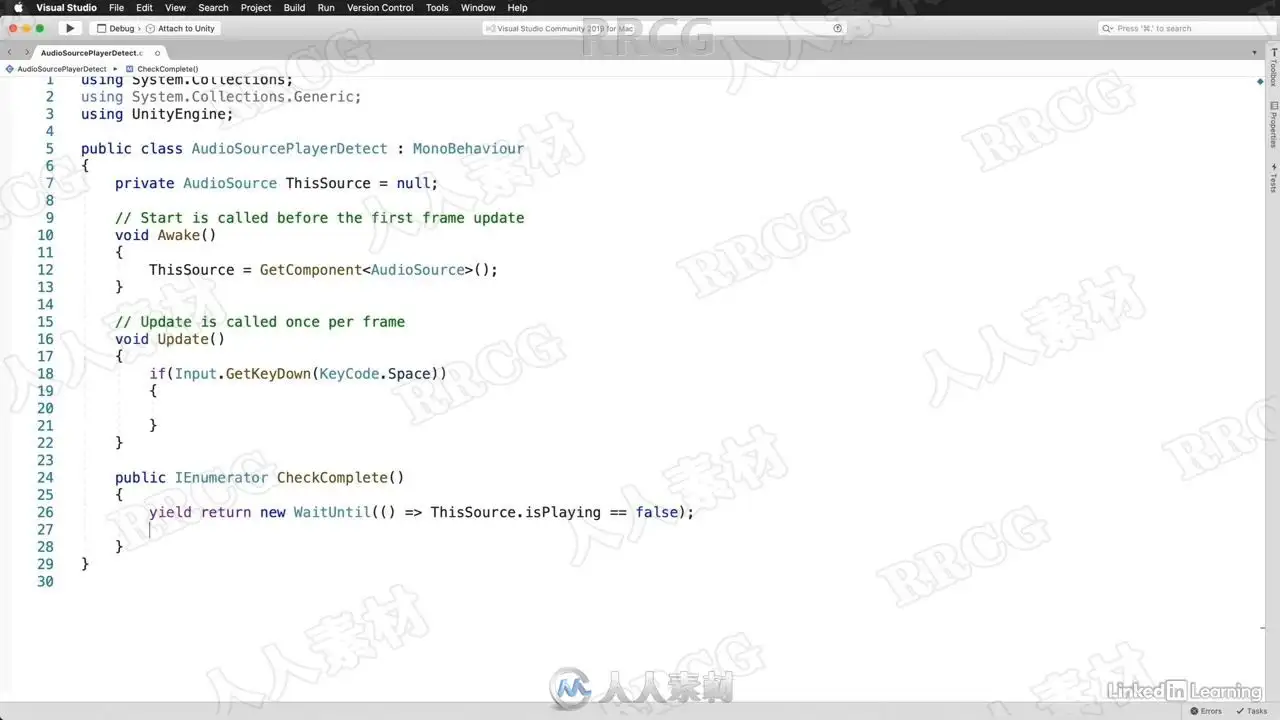Screen dimensions: 1280x720
Task: Click on IEnumerator in line 24
Action: point(221,478)
